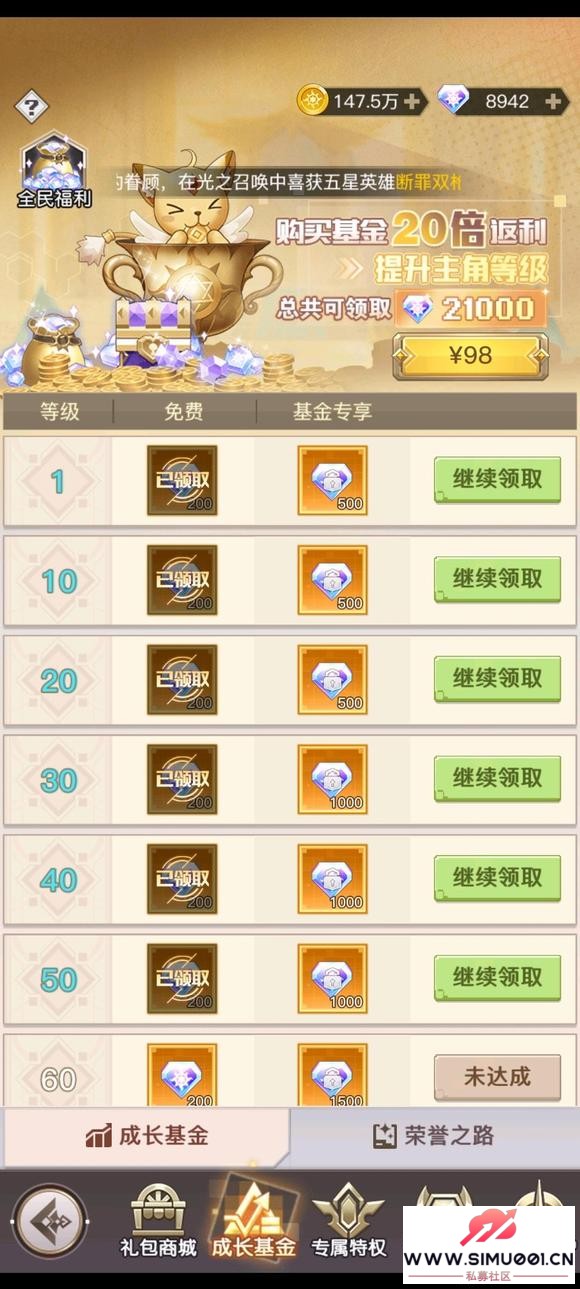
Task: Select the level 60 free diamond reward
Action: click(x=182, y=1076)
